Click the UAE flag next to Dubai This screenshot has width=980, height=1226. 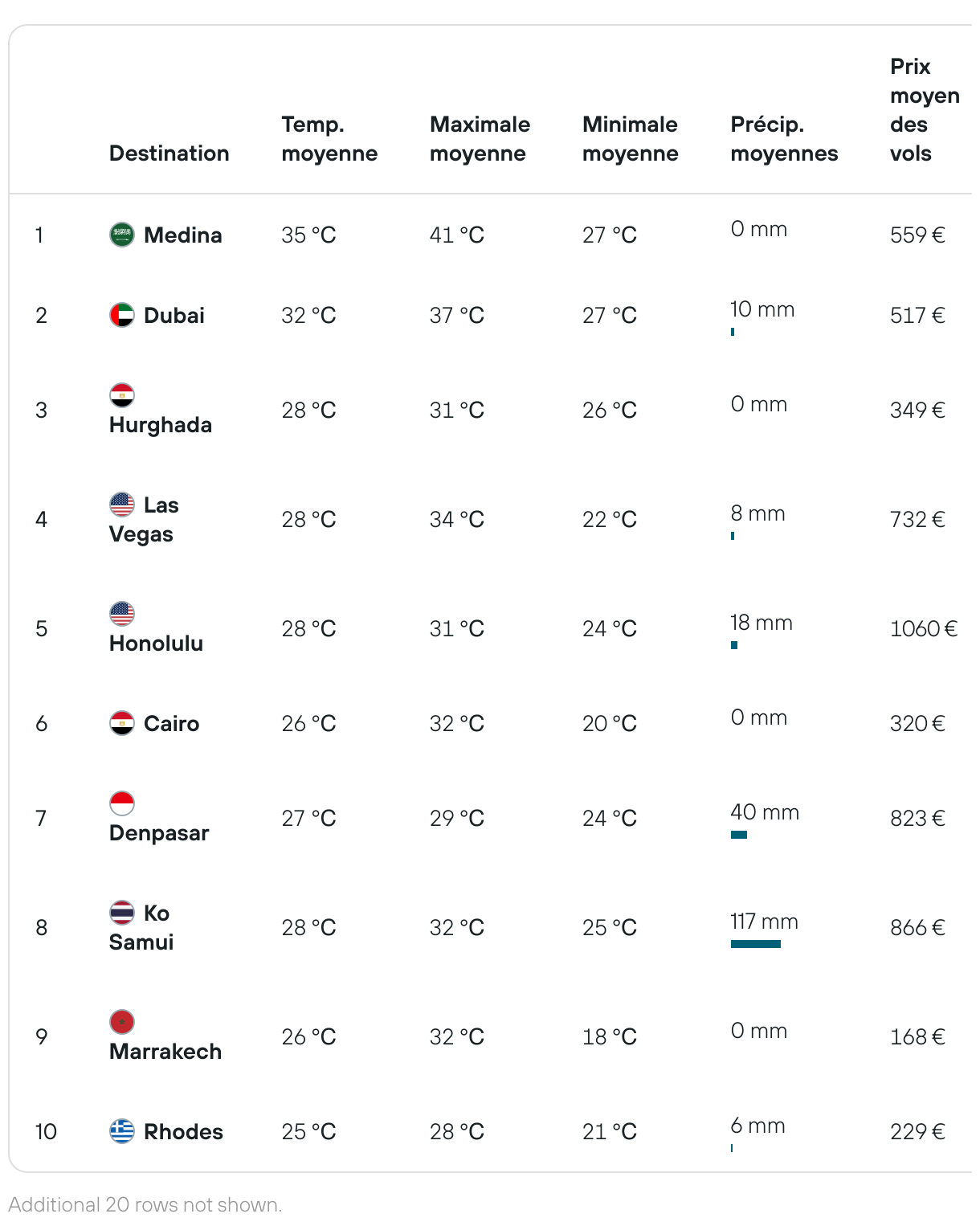(x=122, y=315)
